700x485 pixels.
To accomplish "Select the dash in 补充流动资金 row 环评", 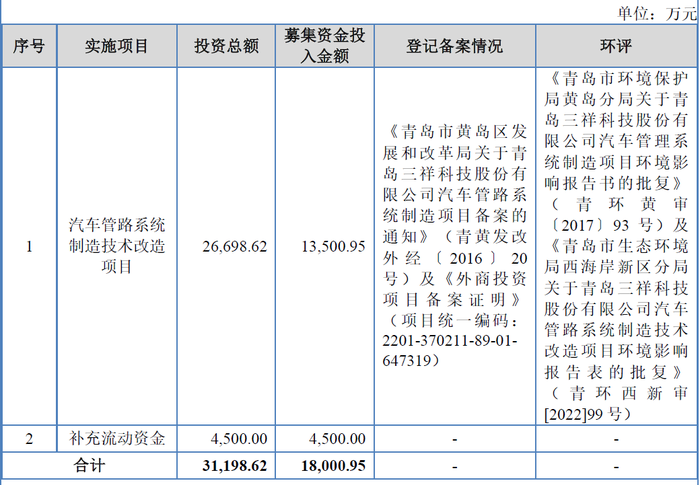I will (616, 440).
